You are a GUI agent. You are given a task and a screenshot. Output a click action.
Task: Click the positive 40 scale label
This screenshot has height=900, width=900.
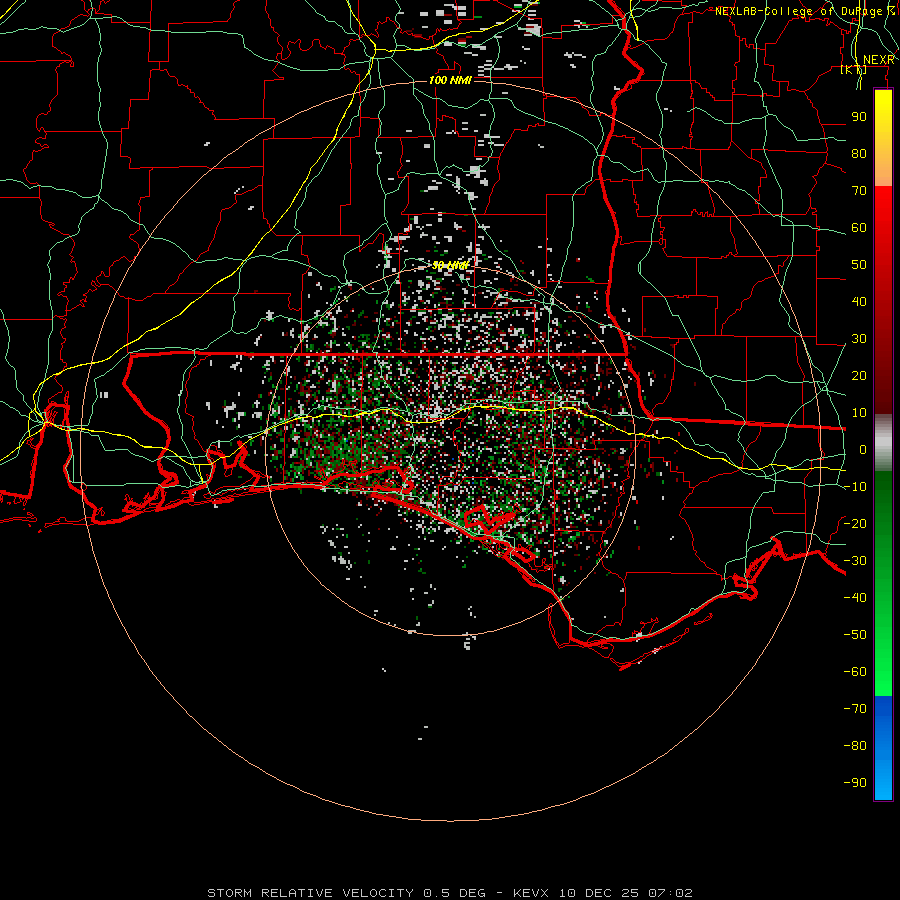pyautogui.click(x=859, y=302)
